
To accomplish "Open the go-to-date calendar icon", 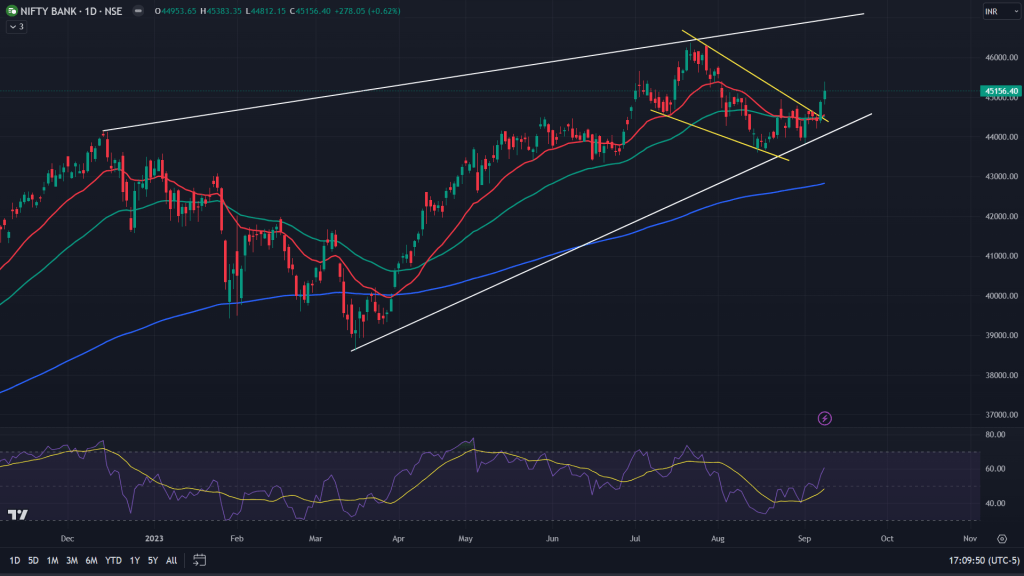I will click(x=199, y=560).
